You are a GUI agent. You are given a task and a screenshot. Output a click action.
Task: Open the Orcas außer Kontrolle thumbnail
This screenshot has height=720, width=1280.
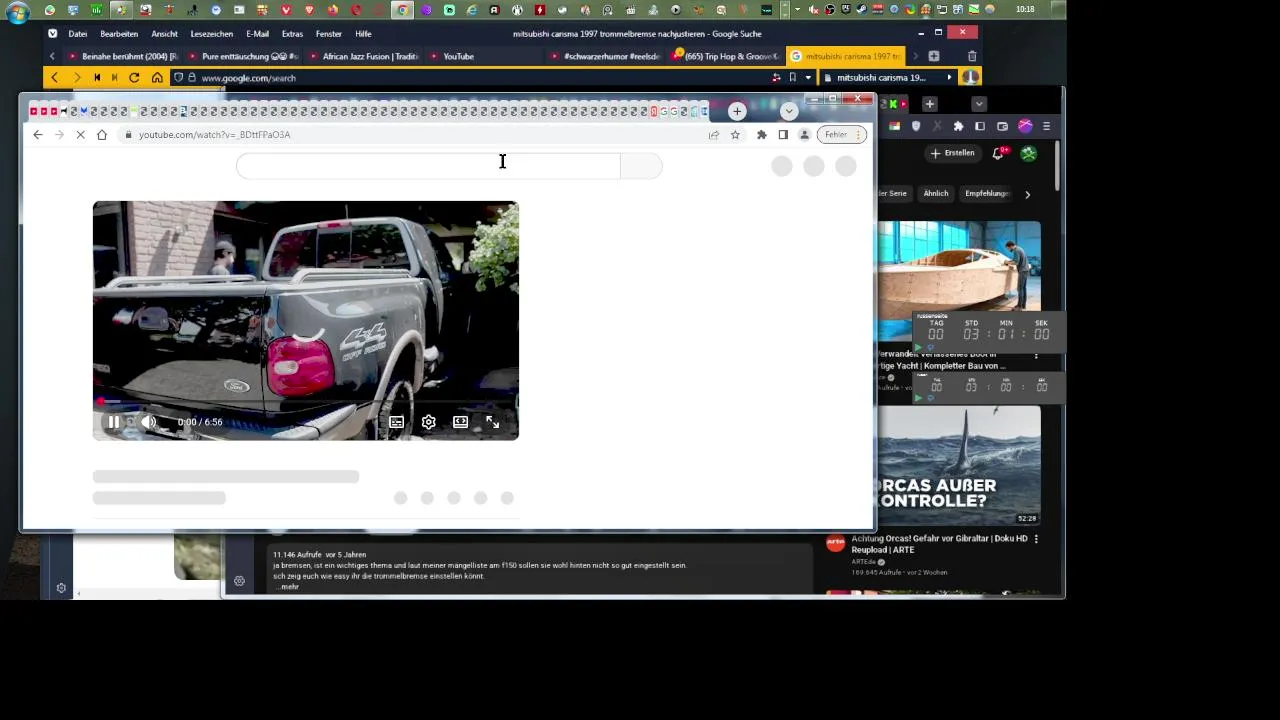click(959, 465)
